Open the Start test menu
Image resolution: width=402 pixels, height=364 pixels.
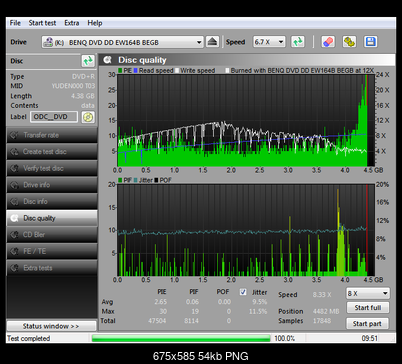point(42,23)
